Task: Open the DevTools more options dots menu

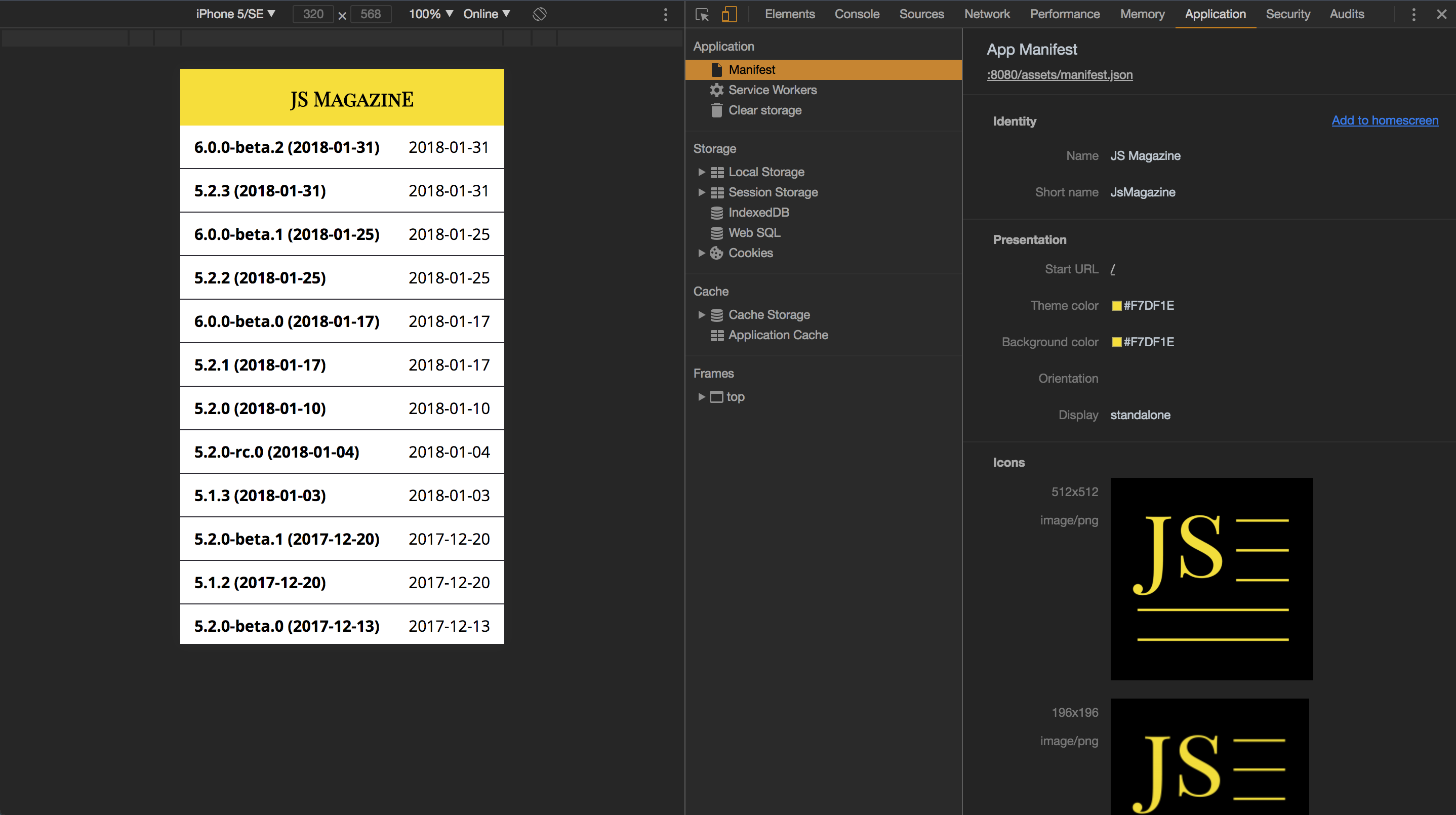Action: tap(1413, 14)
